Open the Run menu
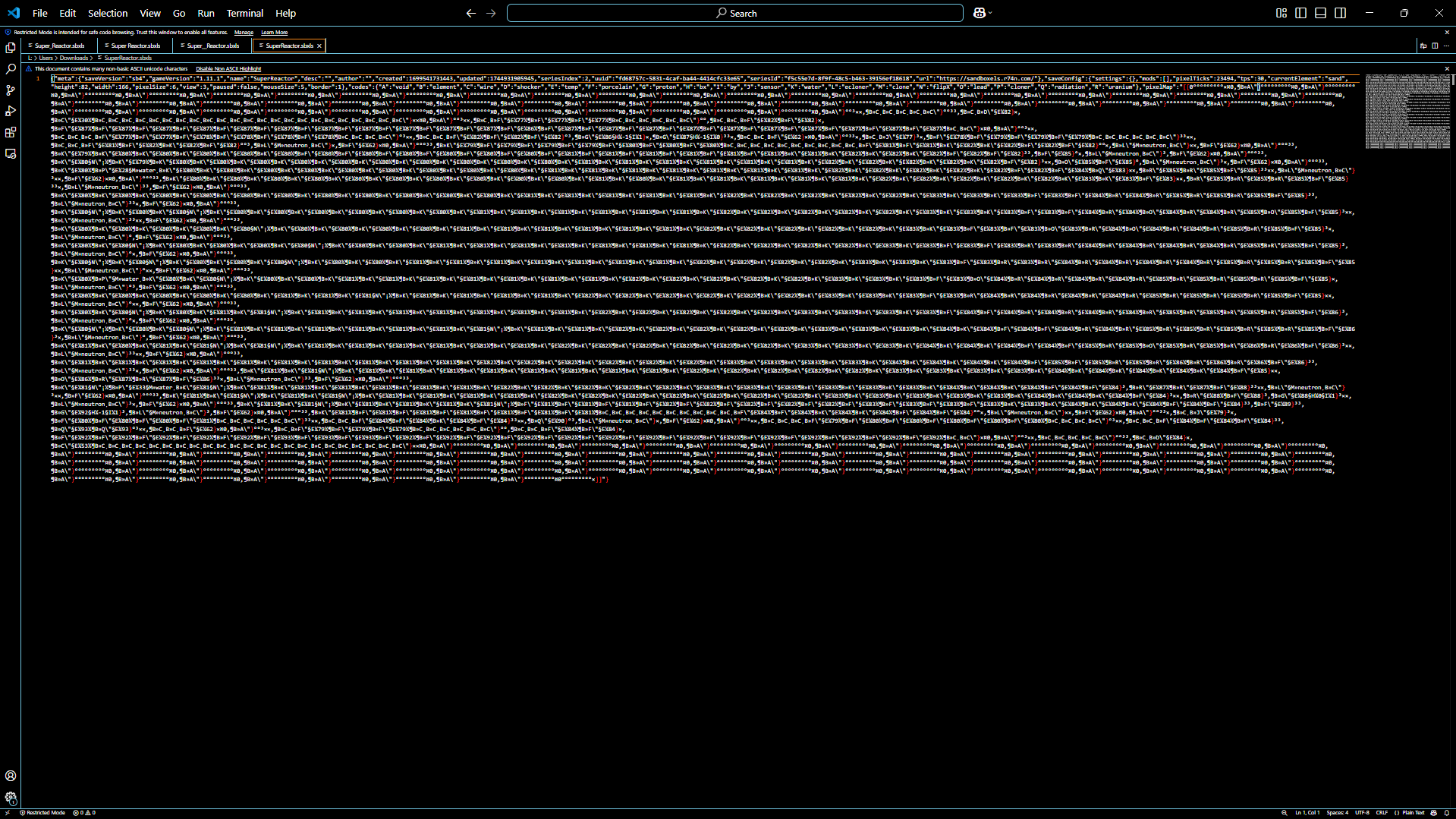Image resolution: width=1456 pixels, height=819 pixels. [206, 13]
